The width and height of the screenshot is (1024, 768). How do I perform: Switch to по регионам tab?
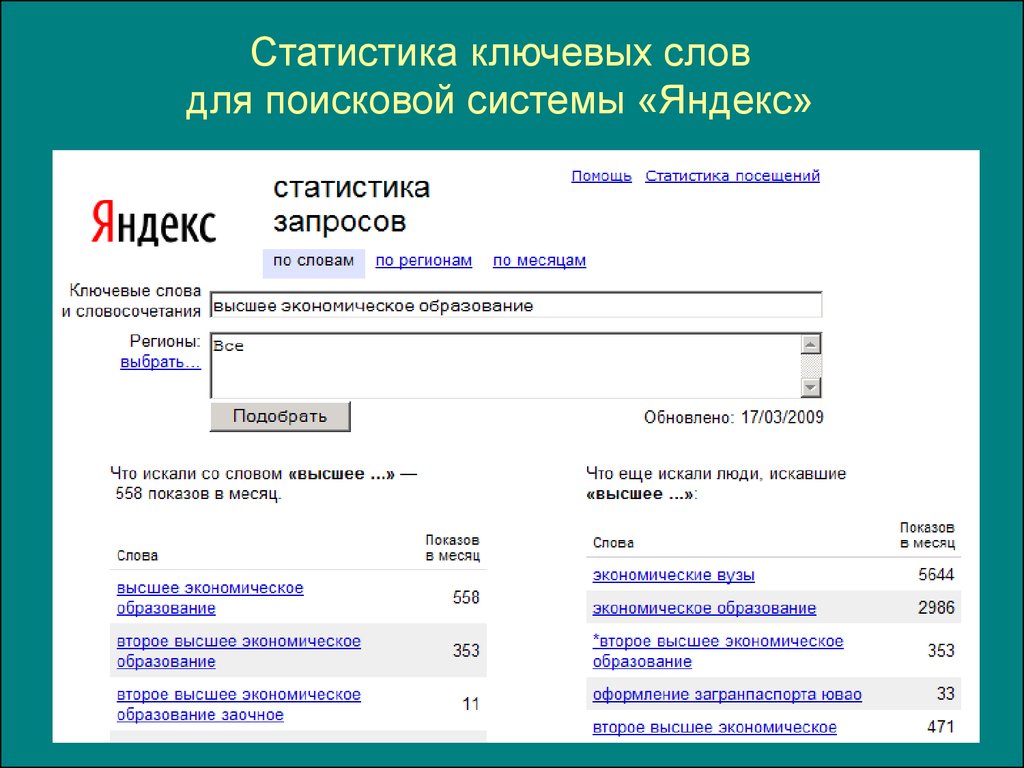[x=424, y=261]
